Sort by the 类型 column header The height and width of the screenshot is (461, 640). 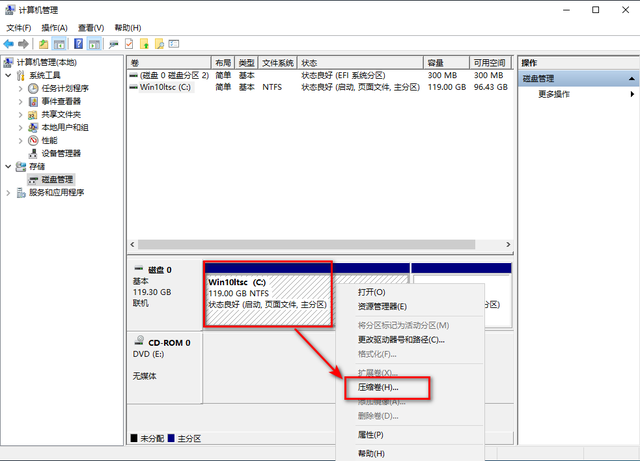pyautogui.click(x=247, y=63)
